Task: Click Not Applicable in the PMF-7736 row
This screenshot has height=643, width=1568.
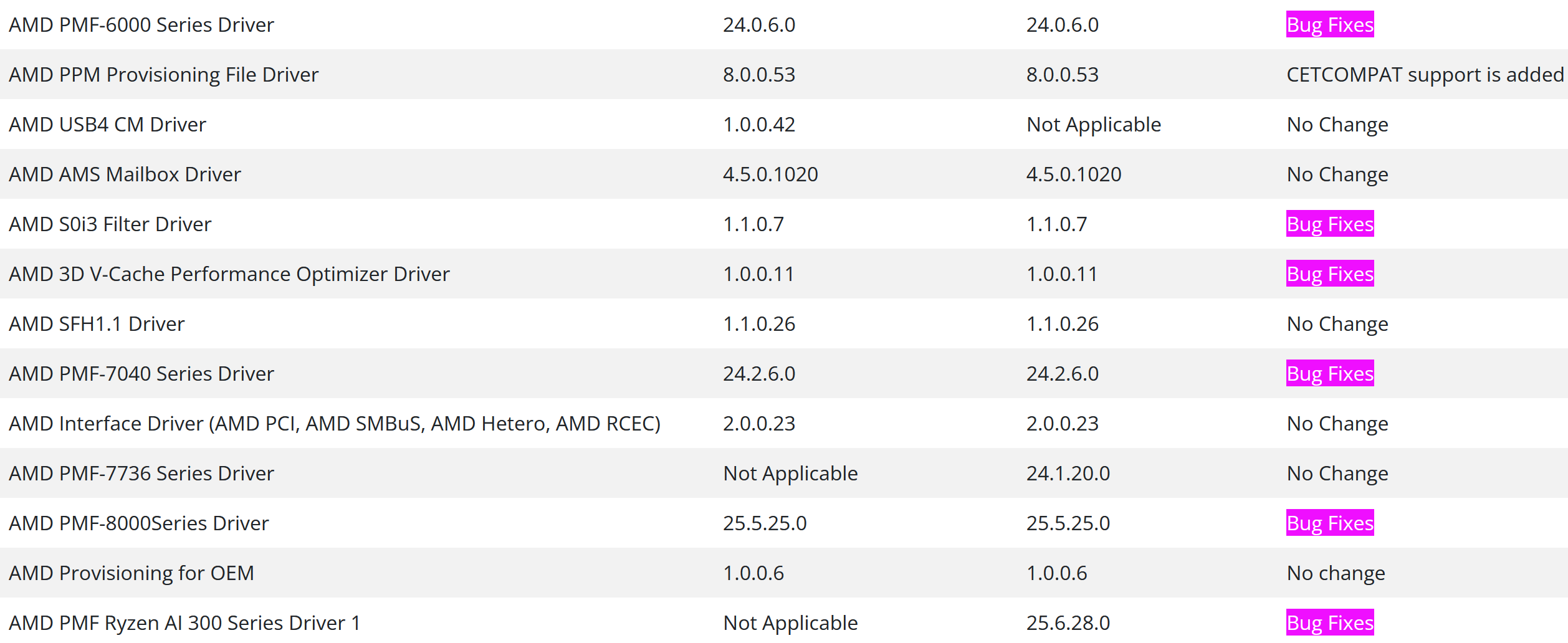Action: 790,474
